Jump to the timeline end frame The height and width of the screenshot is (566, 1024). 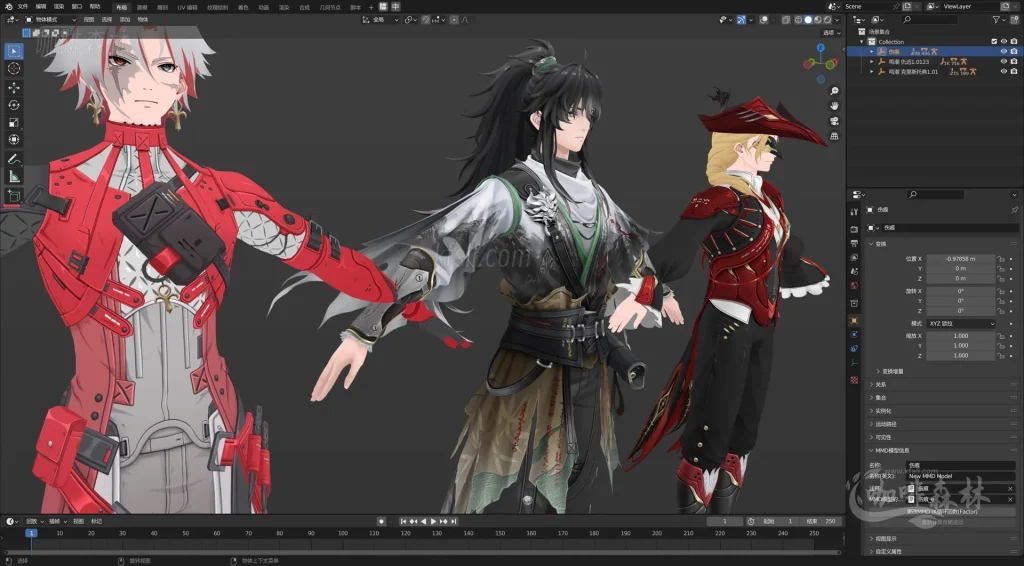454,522
